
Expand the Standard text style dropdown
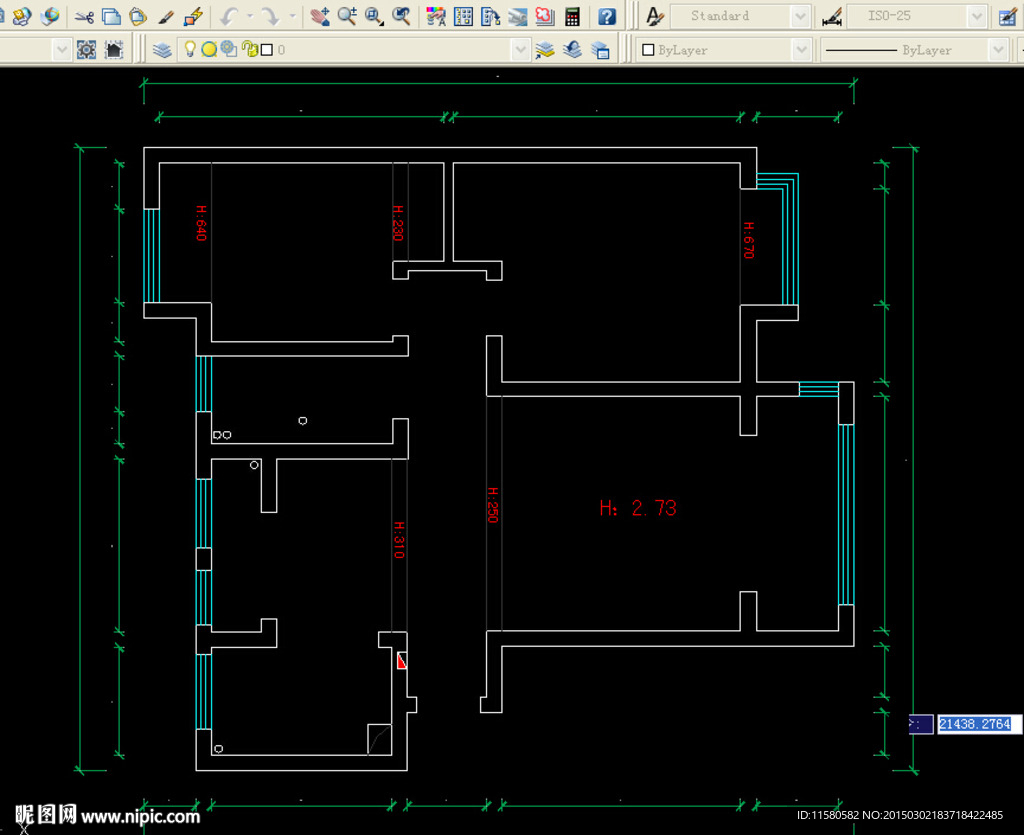(x=800, y=16)
